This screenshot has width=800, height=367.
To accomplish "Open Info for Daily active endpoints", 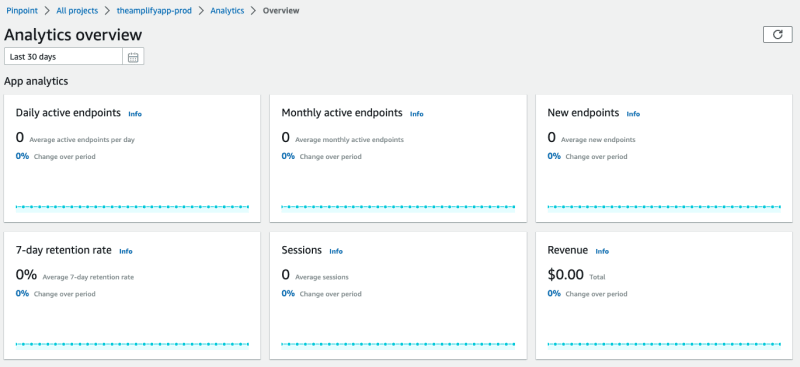I will tap(135, 114).
